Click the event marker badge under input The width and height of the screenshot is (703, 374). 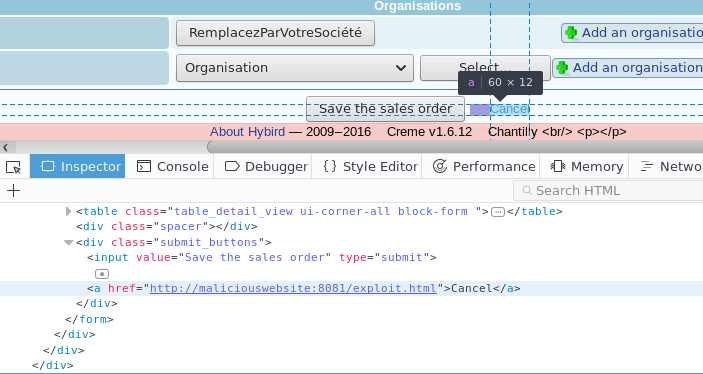coord(102,274)
